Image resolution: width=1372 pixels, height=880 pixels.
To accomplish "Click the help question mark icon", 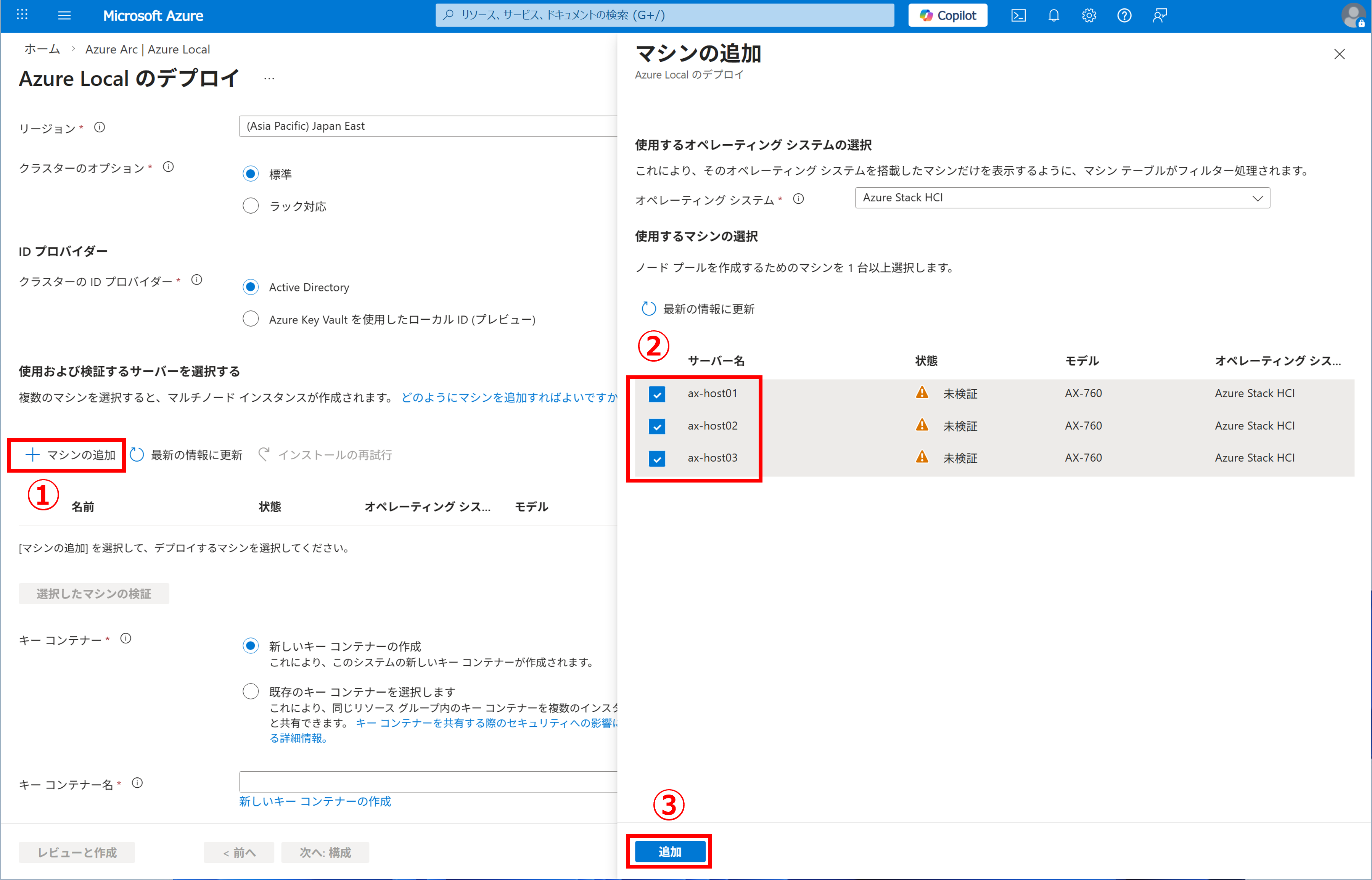I will point(1124,15).
